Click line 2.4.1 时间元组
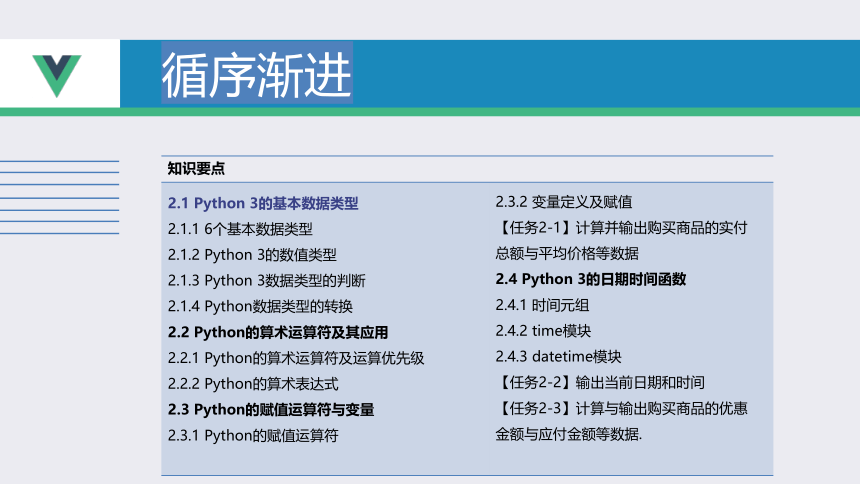 (542, 305)
